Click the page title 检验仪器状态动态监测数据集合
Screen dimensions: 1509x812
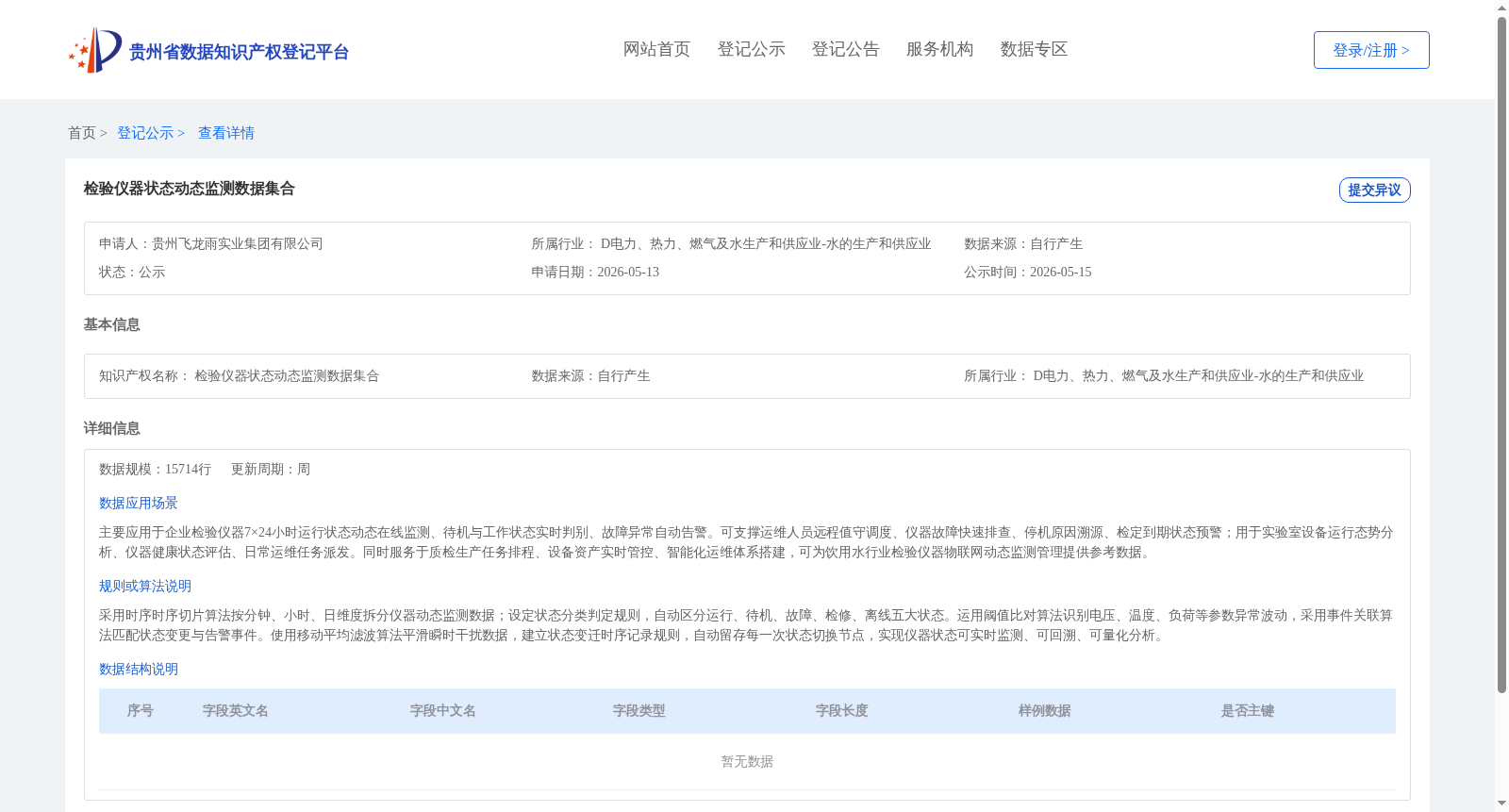pyautogui.click(x=189, y=189)
